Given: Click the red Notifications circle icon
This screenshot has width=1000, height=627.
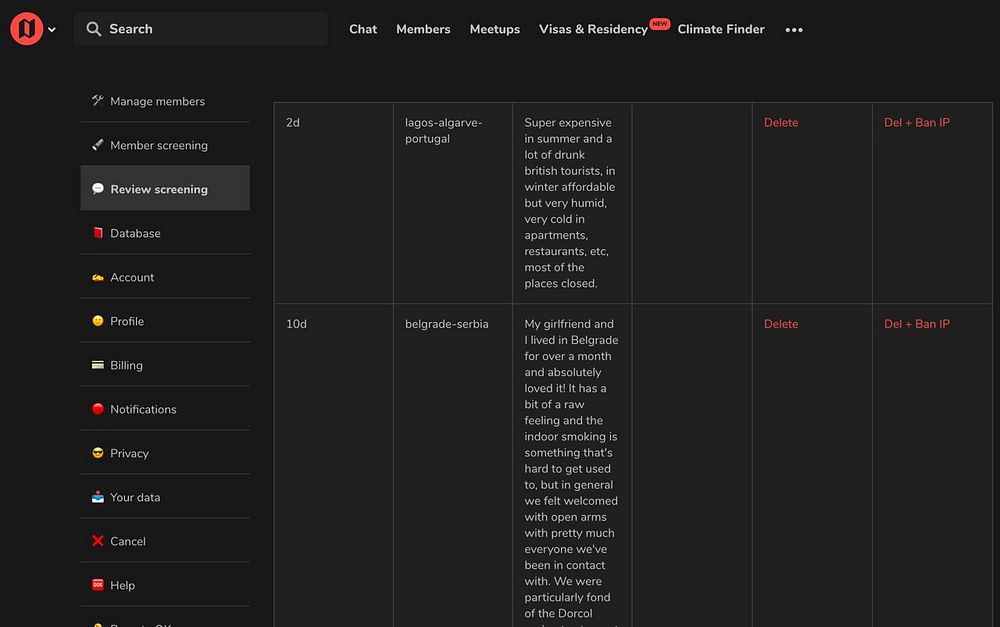Looking at the screenshot, I should point(98,409).
